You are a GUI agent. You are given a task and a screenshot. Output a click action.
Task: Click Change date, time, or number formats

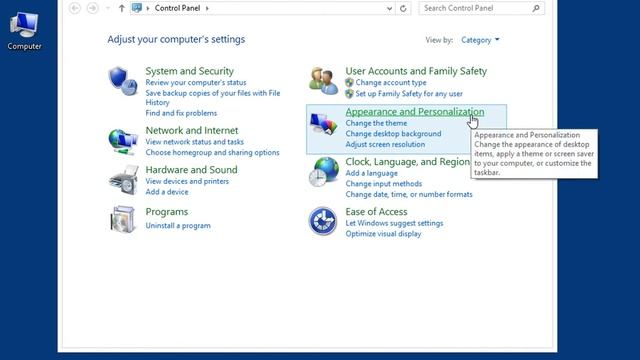pos(409,195)
